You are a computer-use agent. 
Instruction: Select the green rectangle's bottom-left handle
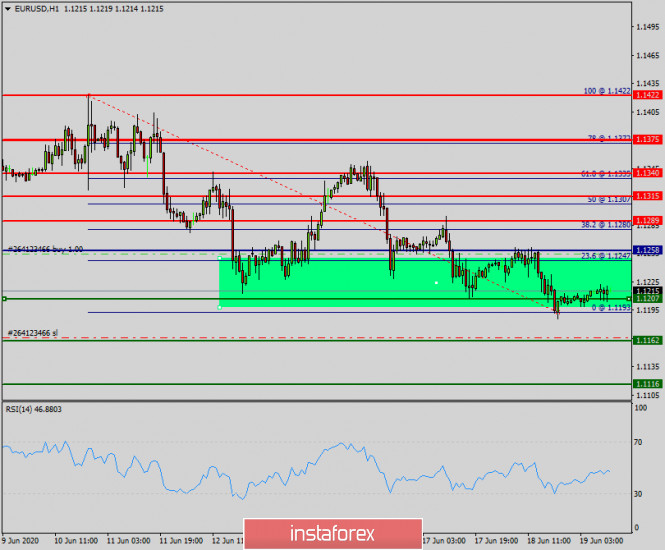click(219, 307)
